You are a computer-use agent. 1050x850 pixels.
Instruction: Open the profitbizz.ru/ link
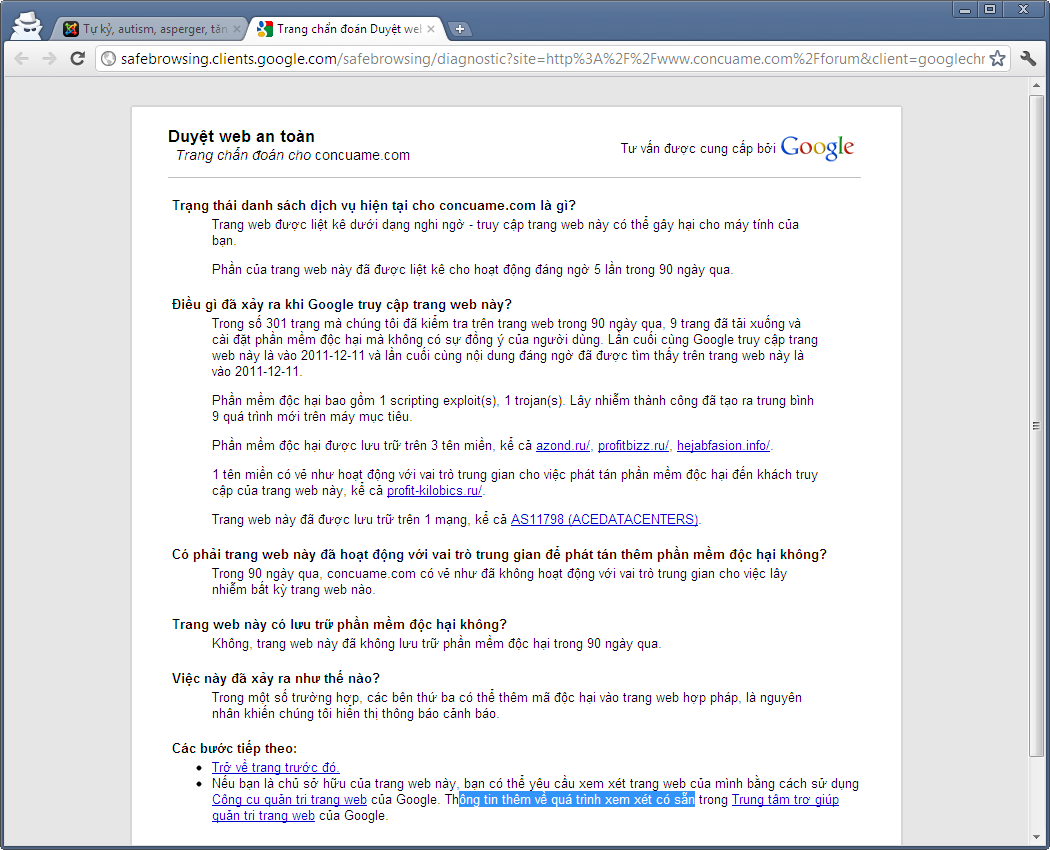(633, 445)
